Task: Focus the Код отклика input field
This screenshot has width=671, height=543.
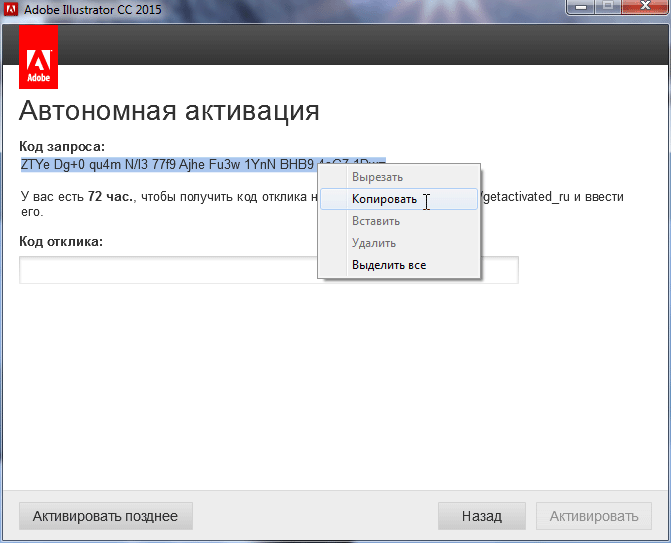Action: 269,270
